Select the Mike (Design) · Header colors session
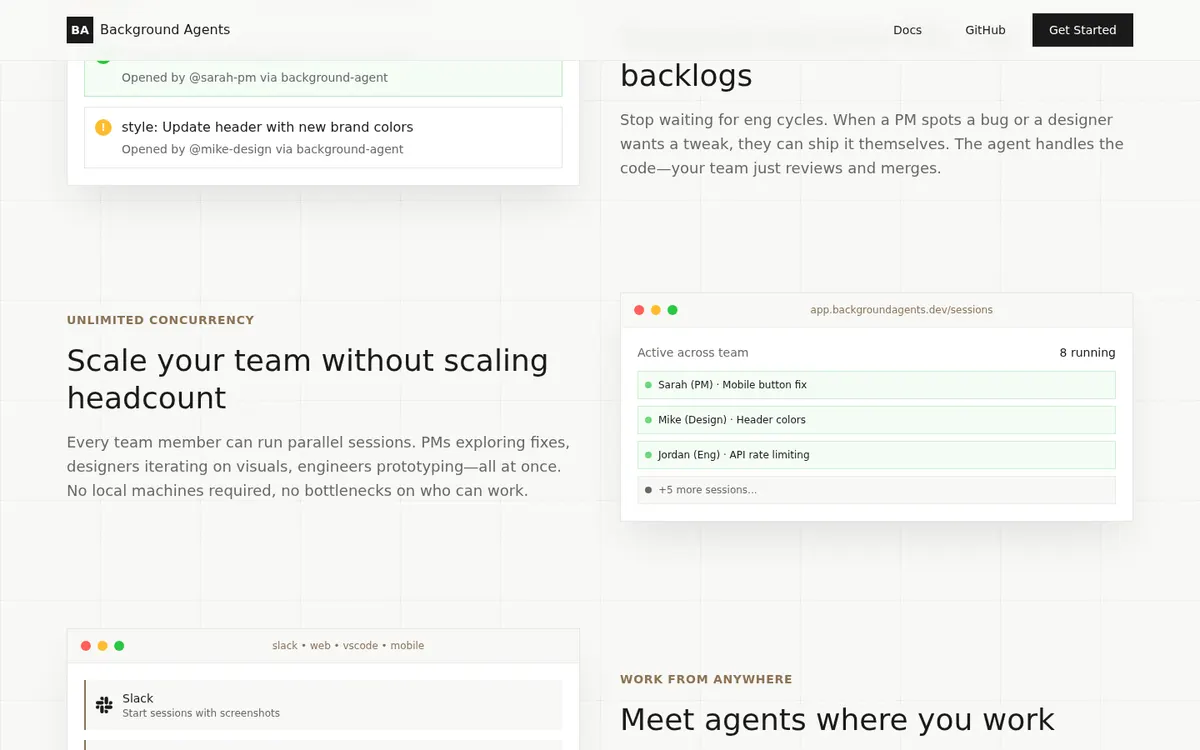The image size is (1200, 750). click(876, 420)
